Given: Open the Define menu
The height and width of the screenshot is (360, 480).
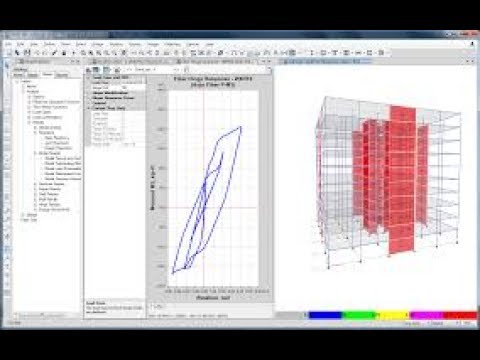Looking at the screenshot, I should click(49, 44).
